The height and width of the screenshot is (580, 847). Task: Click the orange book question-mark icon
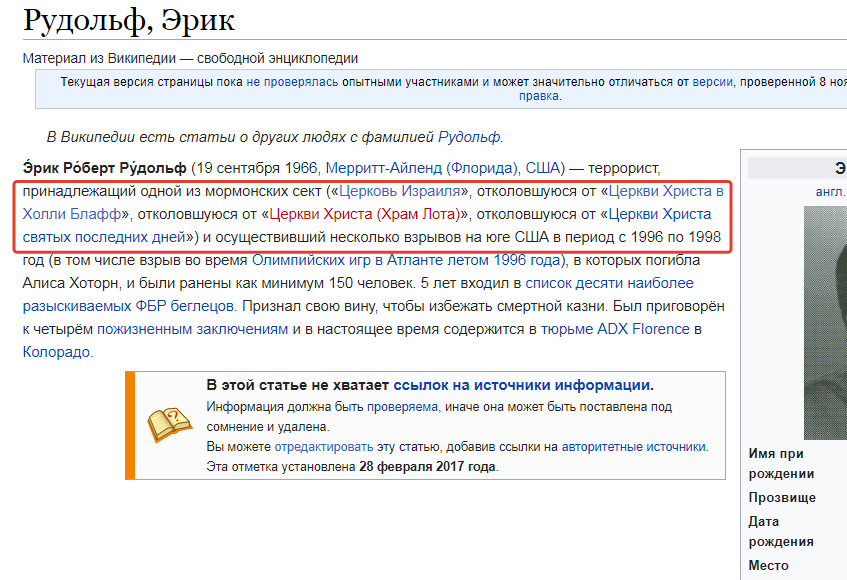170,425
